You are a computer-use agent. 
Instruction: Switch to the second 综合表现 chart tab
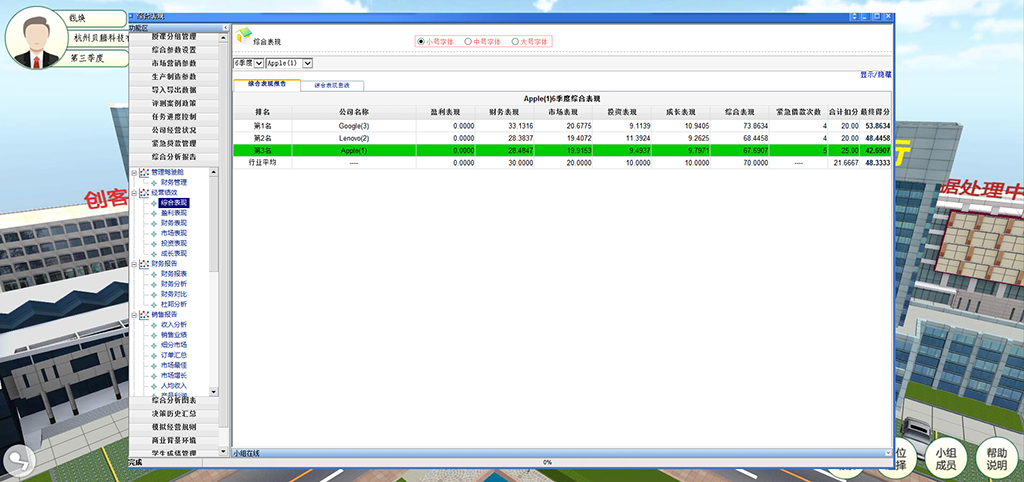click(x=332, y=85)
